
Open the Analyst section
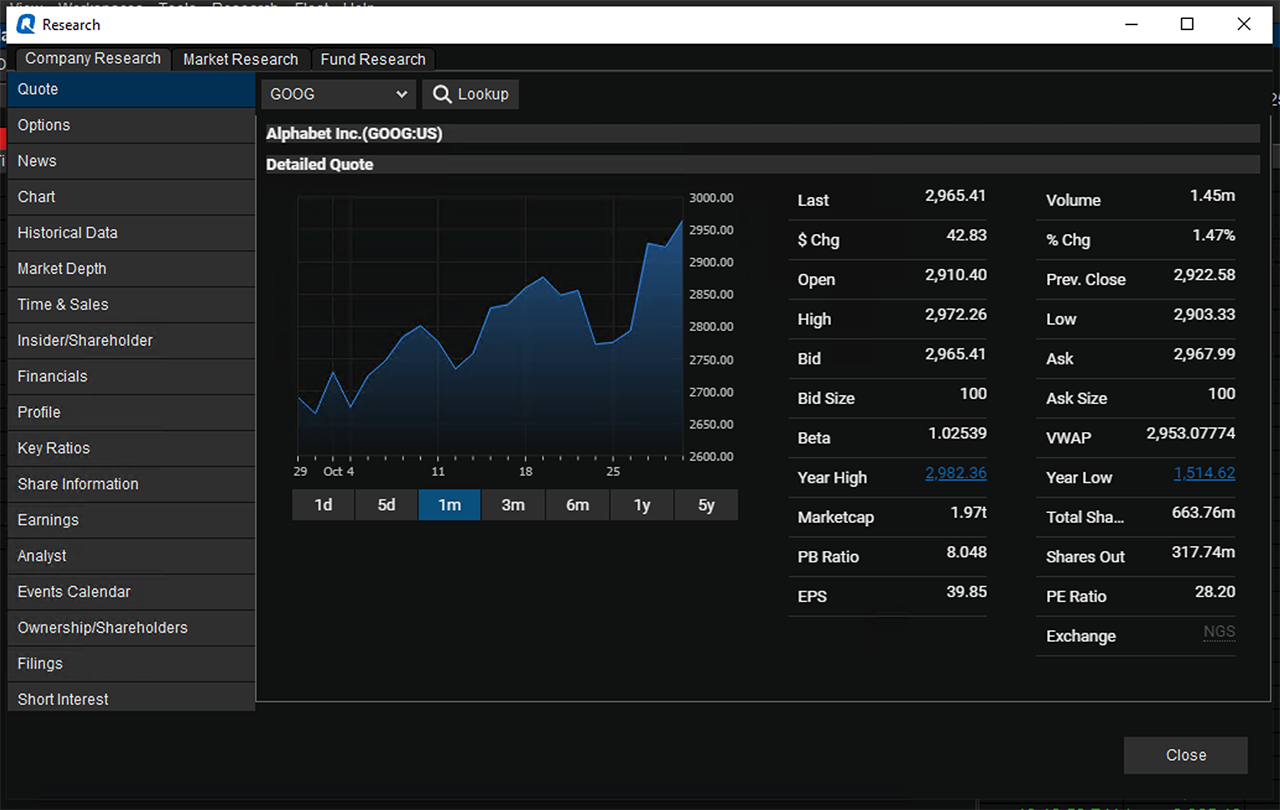tap(131, 556)
